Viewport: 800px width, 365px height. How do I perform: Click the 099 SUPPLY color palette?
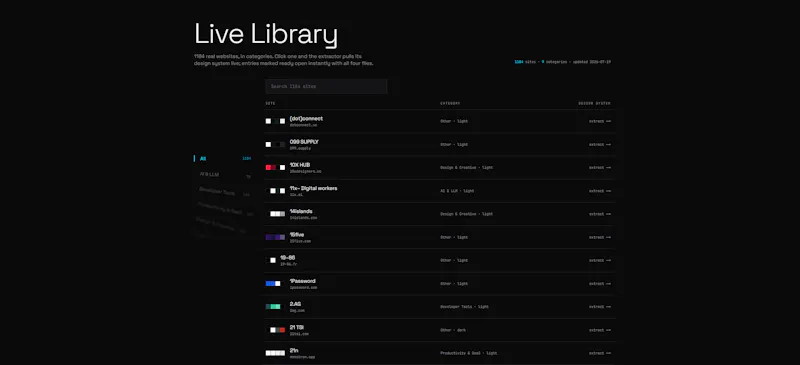[x=275, y=144]
